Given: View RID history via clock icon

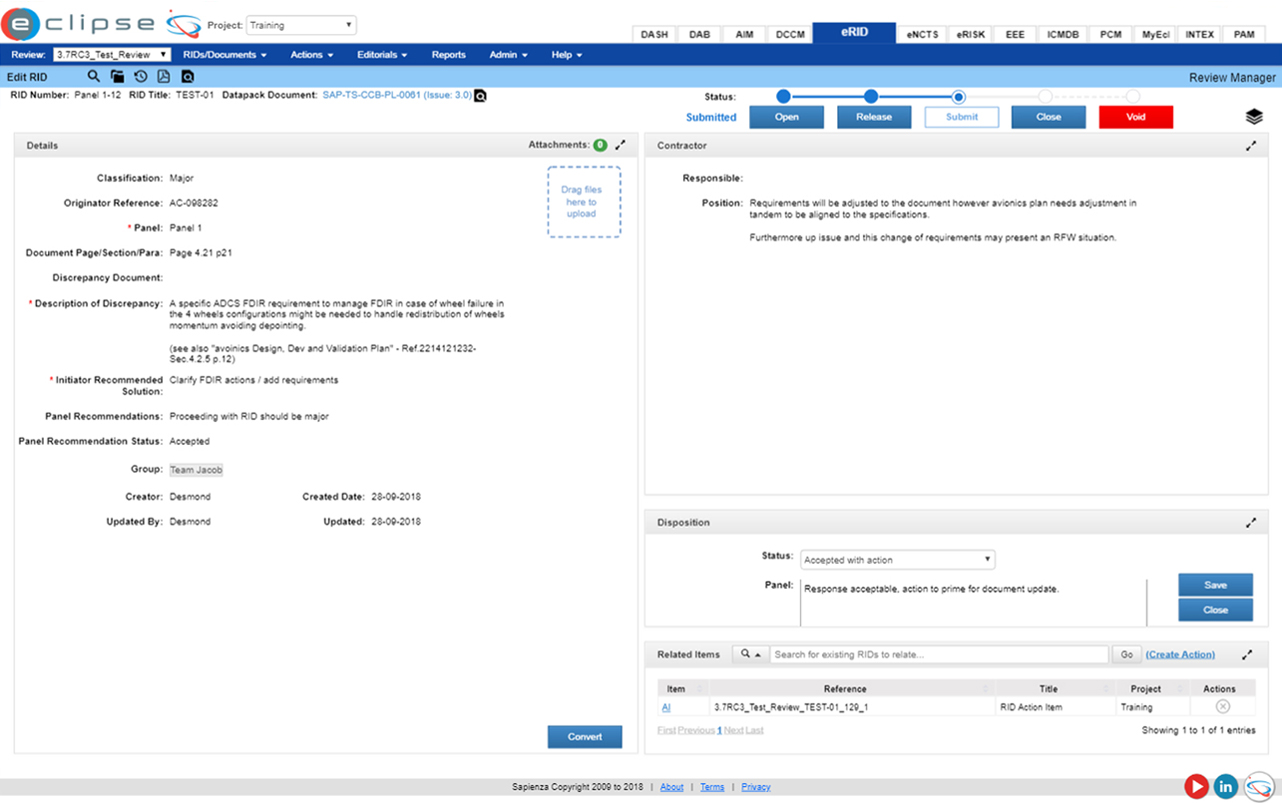Looking at the screenshot, I should click(140, 76).
